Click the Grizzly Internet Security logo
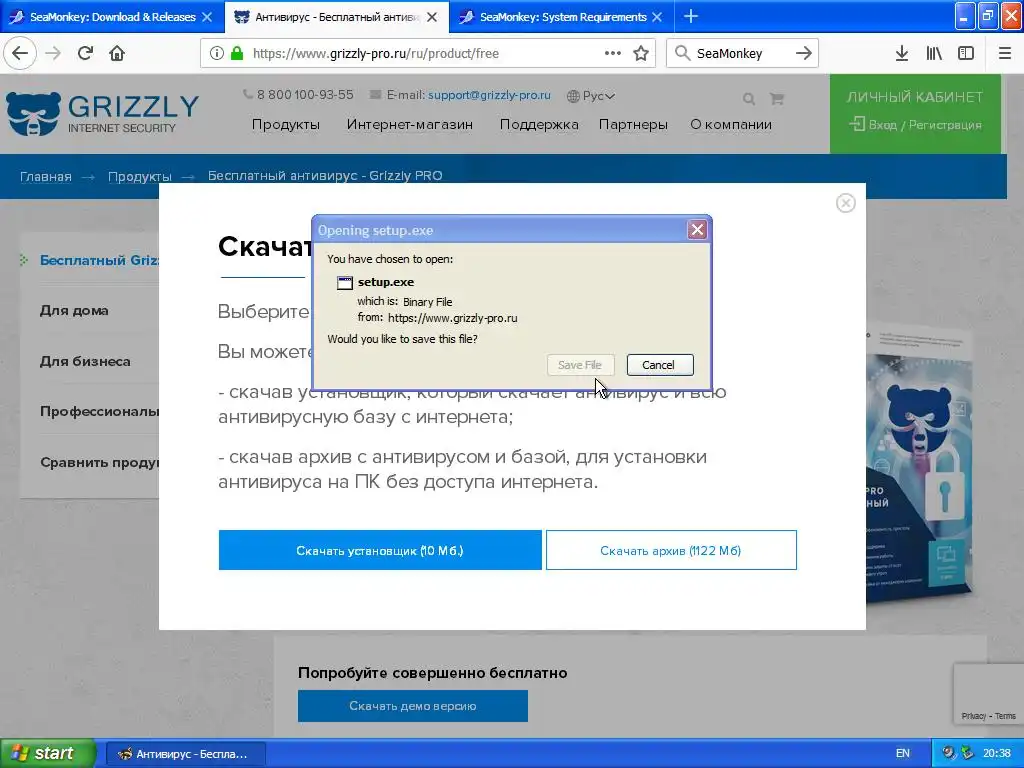The height and width of the screenshot is (768, 1024). coord(103,114)
